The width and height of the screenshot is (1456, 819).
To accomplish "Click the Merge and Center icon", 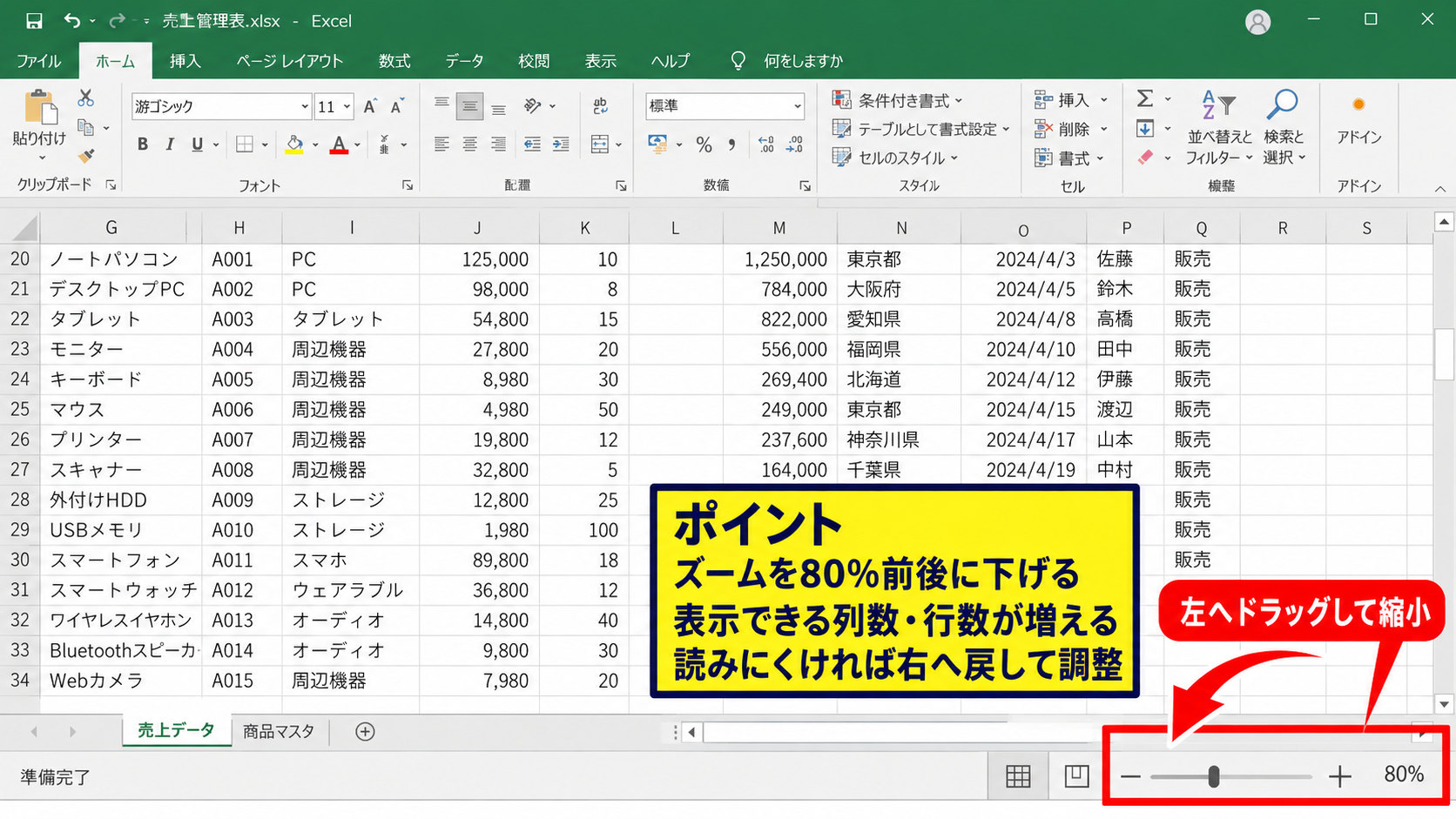I will [x=600, y=144].
